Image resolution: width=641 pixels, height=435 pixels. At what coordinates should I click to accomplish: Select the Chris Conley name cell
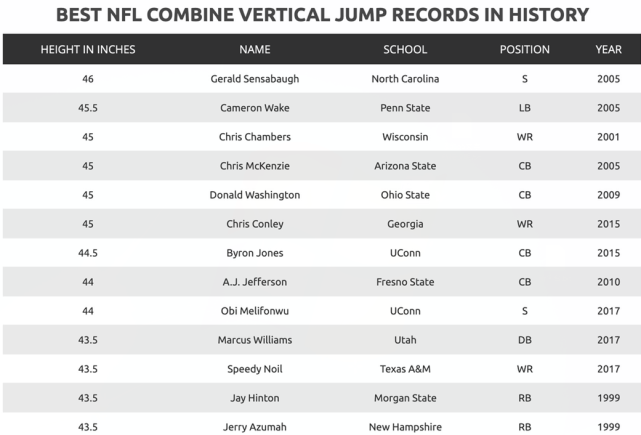(255, 224)
